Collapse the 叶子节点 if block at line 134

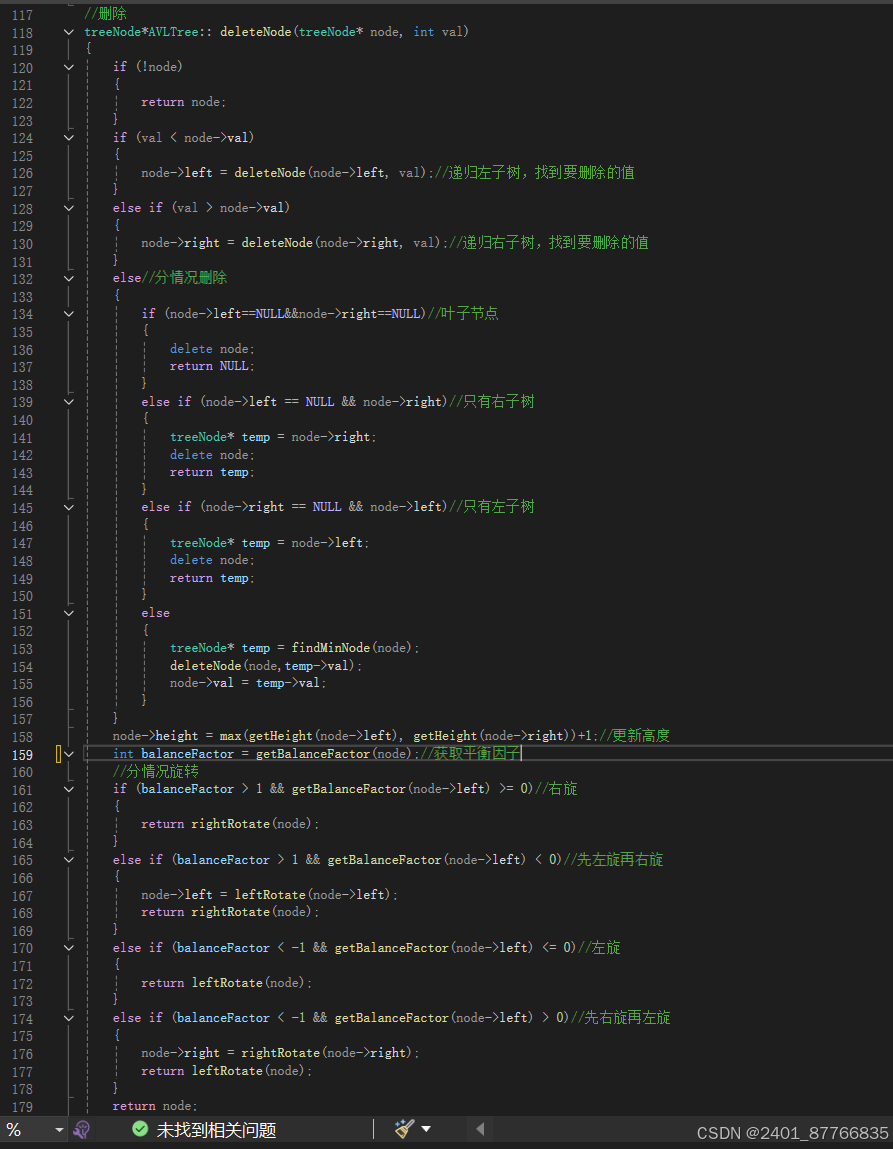67,313
